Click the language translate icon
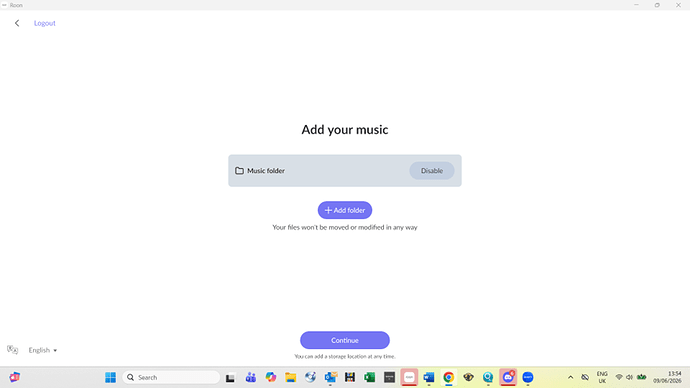The height and width of the screenshot is (388, 690). (12, 350)
